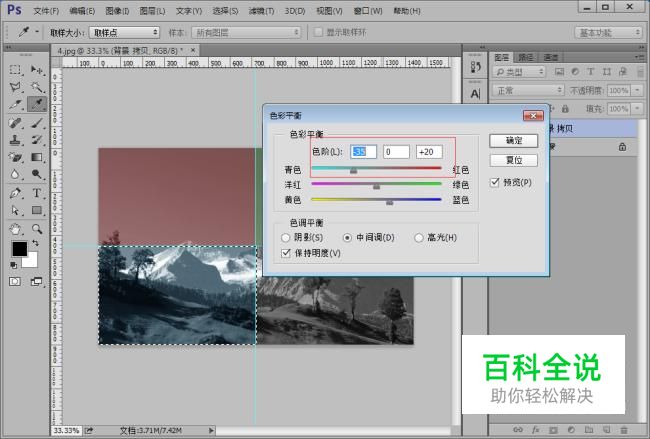Viewport: 650px width, 439px height.
Task: Select the Healing Brush tool
Action: pyautogui.click(x=15, y=123)
